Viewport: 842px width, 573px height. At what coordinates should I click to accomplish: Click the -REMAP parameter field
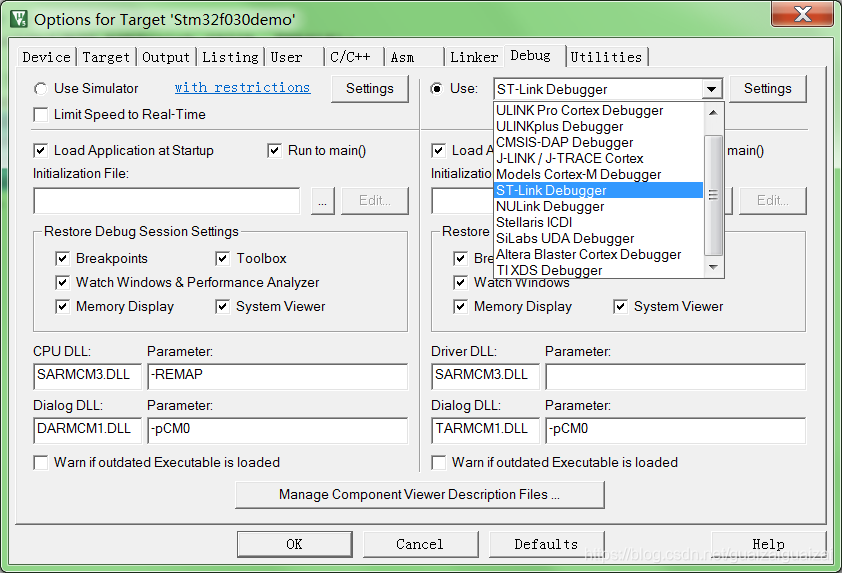tap(278, 376)
